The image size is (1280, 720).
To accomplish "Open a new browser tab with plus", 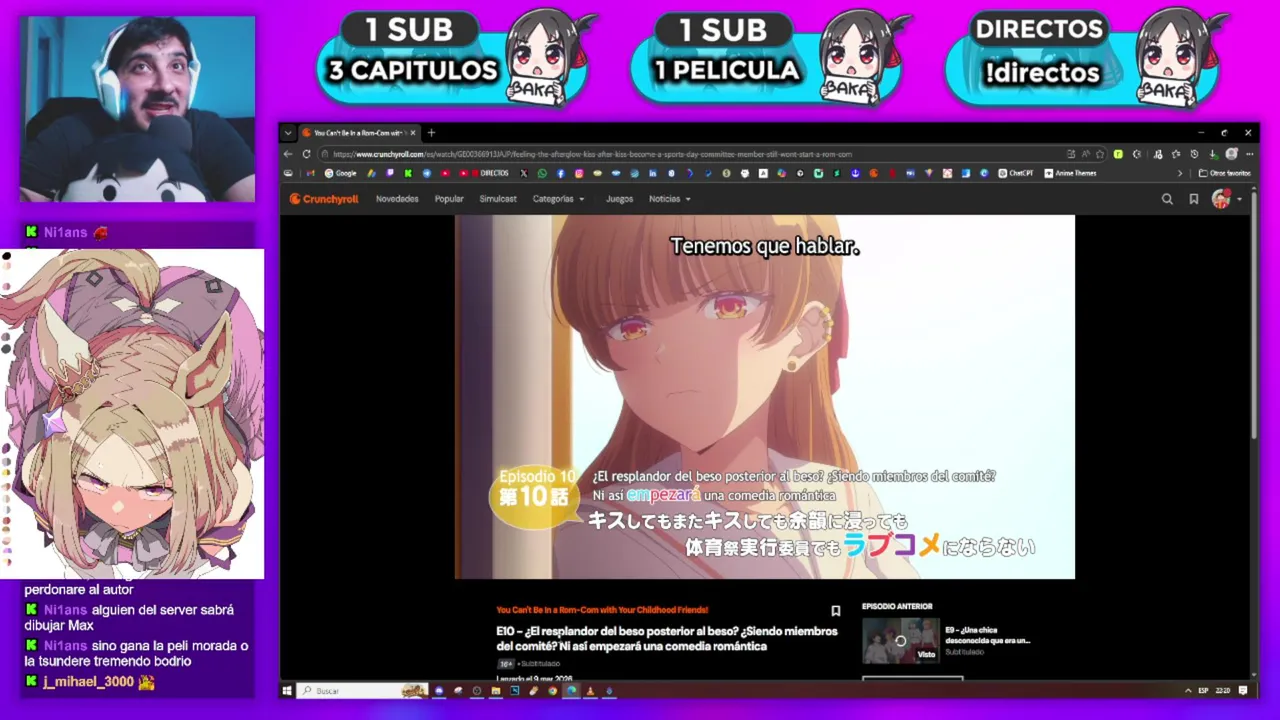I will 432,132.
